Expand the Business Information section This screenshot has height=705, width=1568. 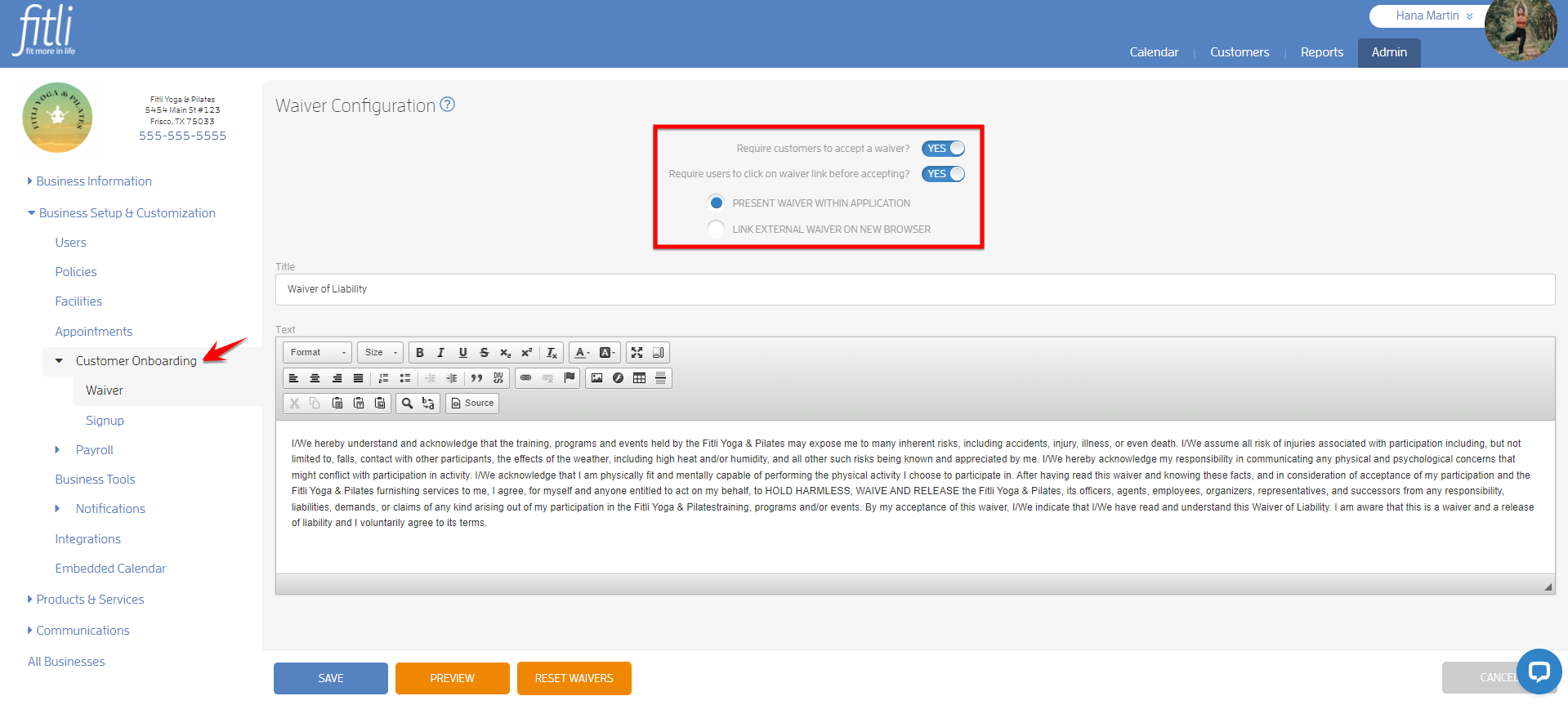[90, 181]
